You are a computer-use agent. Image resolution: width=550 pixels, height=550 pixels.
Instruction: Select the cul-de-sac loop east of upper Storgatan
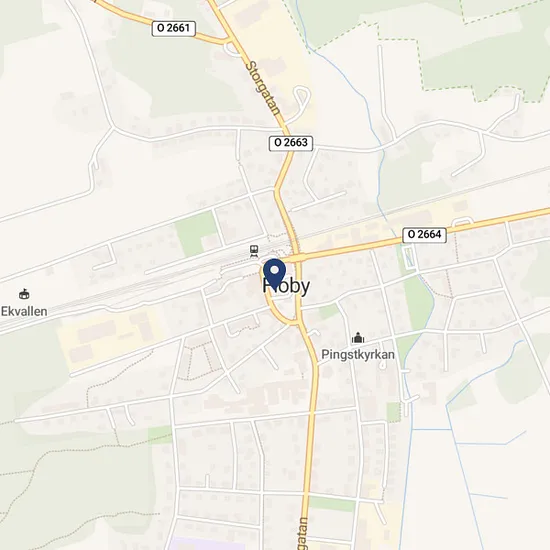301,95
